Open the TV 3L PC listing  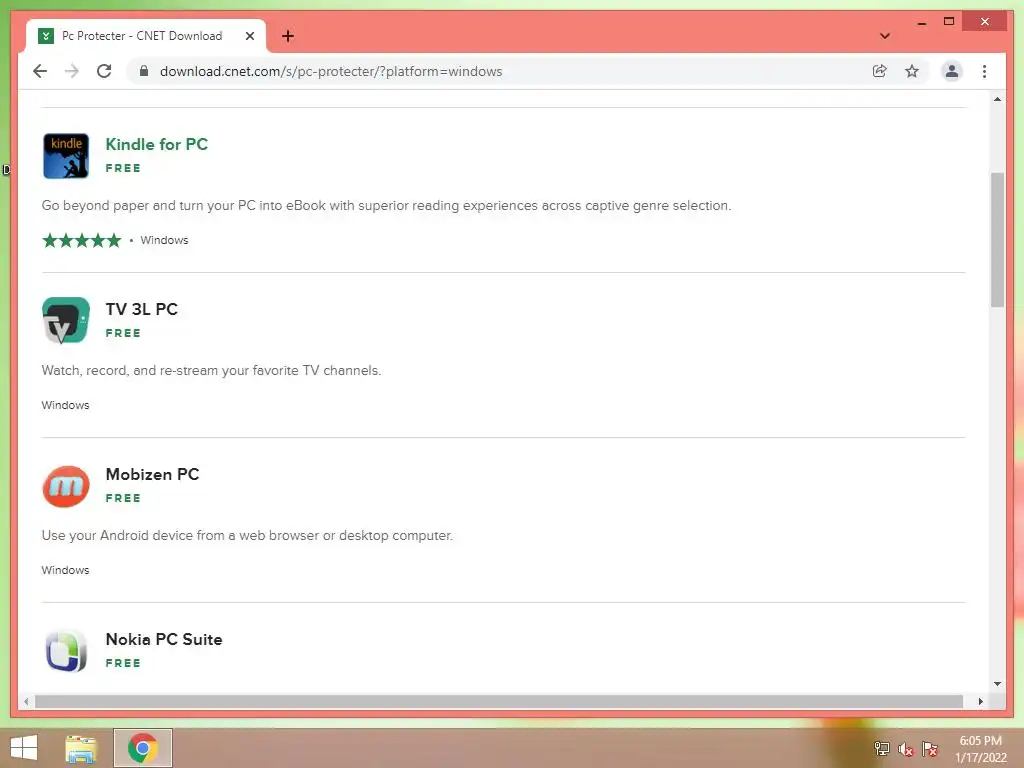(x=142, y=309)
